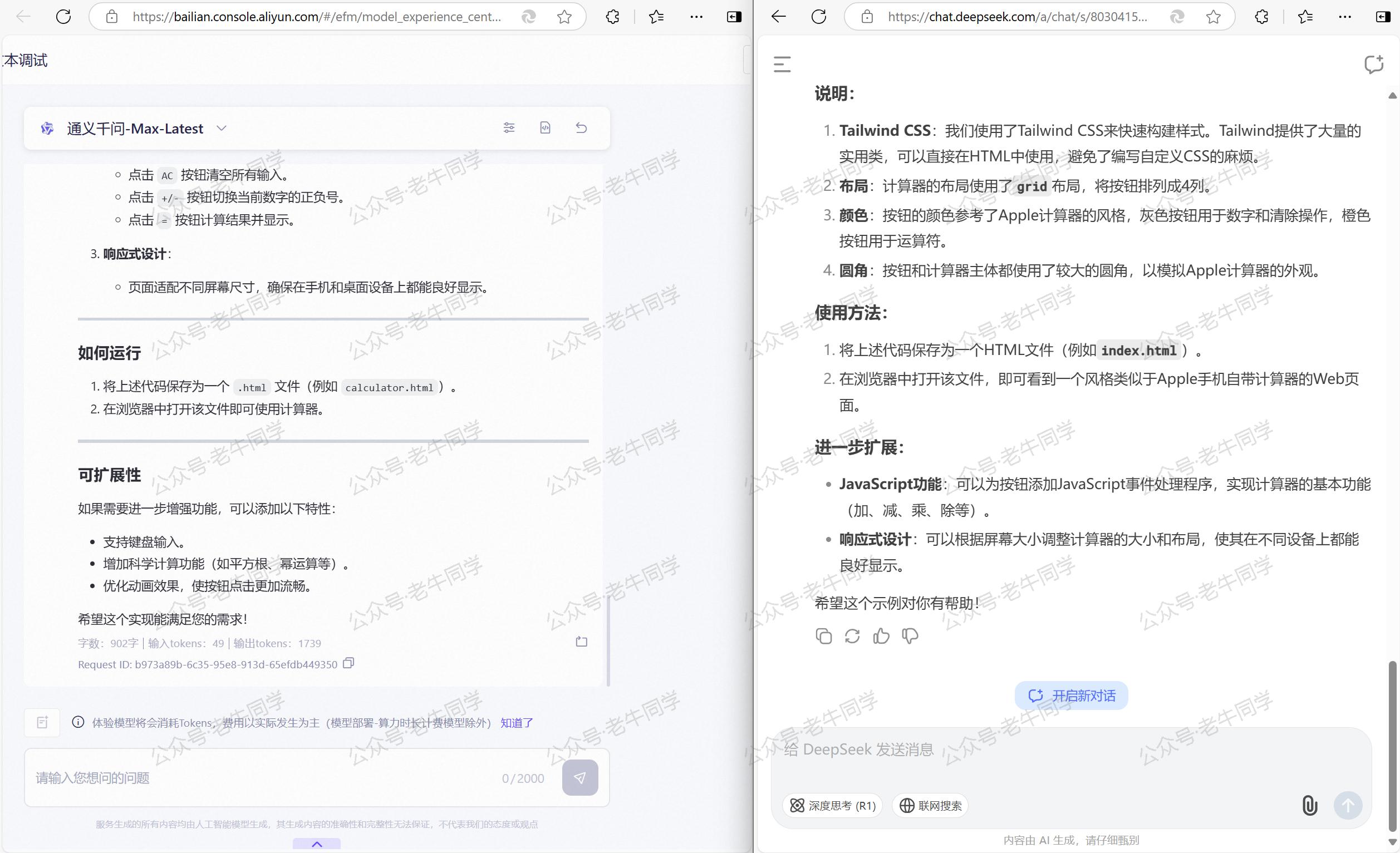The height and width of the screenshot is (853, 1400).
Task: Open settings menu dots in DeepSeek browser
Action: tap(1345, 17)
